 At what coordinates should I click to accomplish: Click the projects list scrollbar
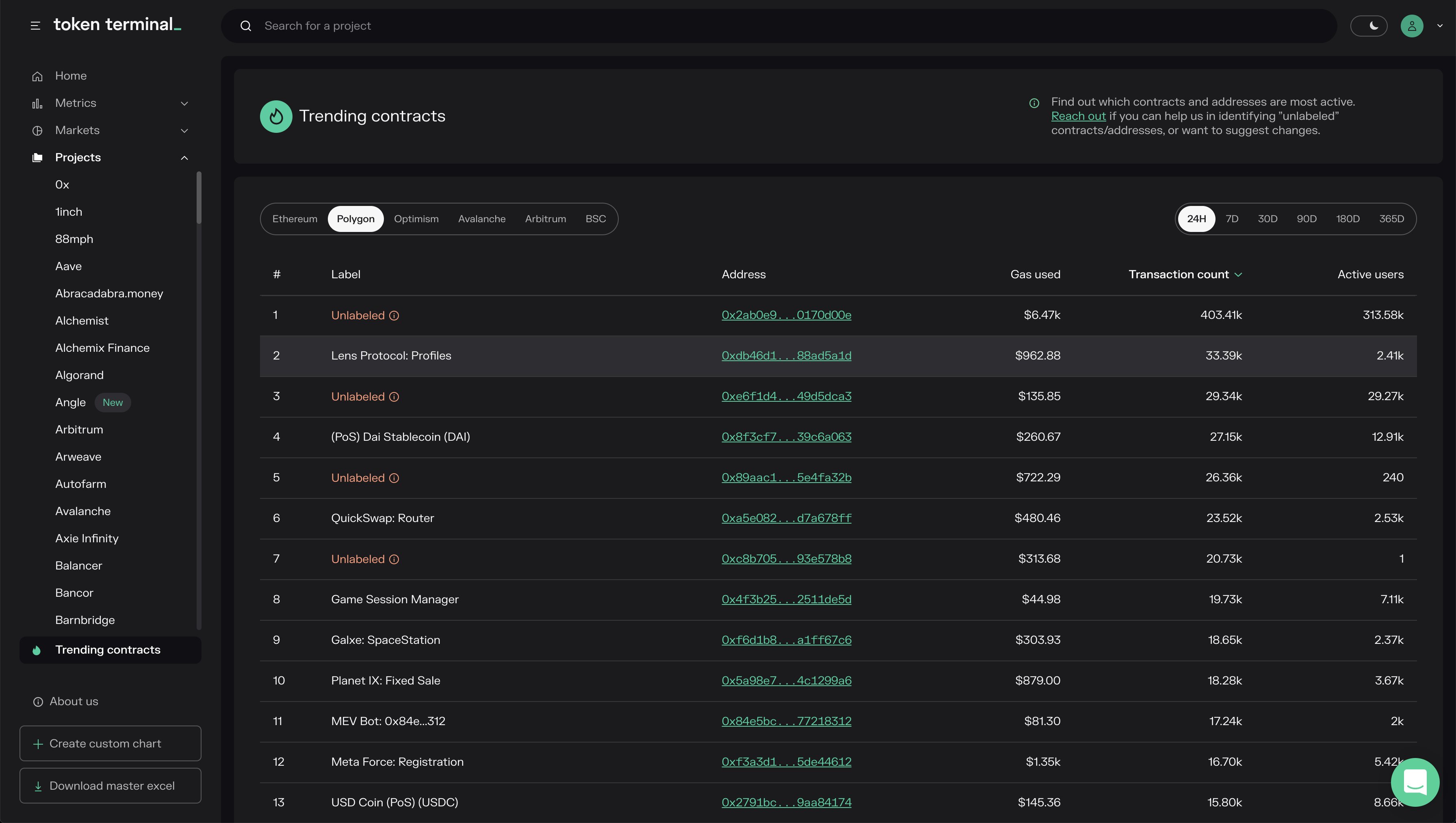(x=198, y=198)
